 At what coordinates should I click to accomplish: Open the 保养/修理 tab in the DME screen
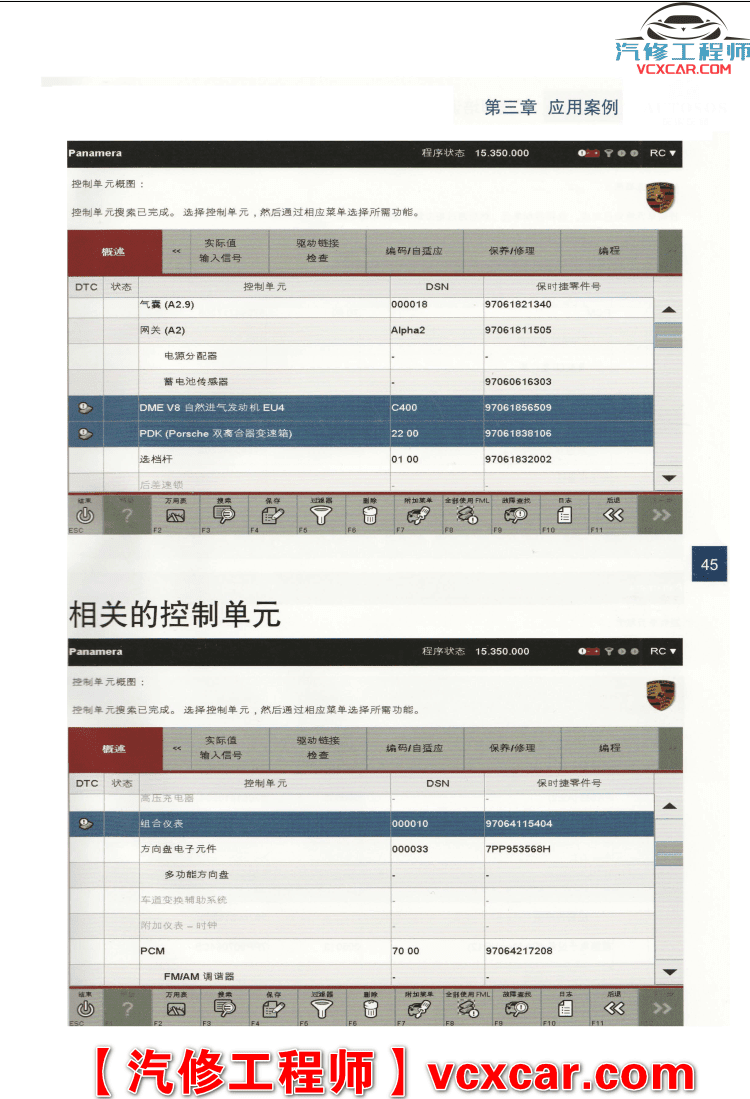pos(512,250)
